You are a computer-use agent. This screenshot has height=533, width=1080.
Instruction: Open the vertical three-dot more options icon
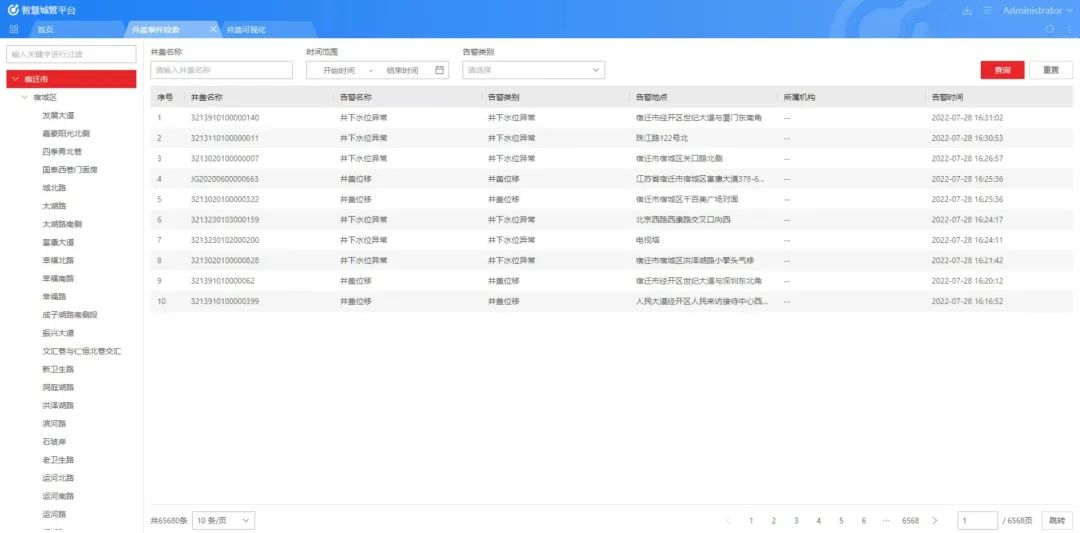click(1068, 29)
